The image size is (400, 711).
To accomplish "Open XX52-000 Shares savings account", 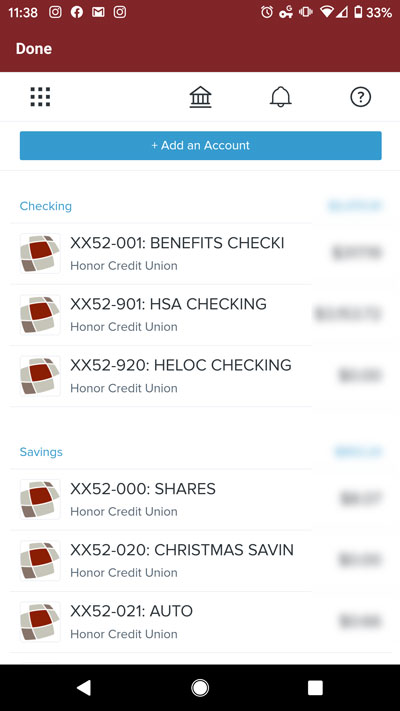I will tap(200, 499).
